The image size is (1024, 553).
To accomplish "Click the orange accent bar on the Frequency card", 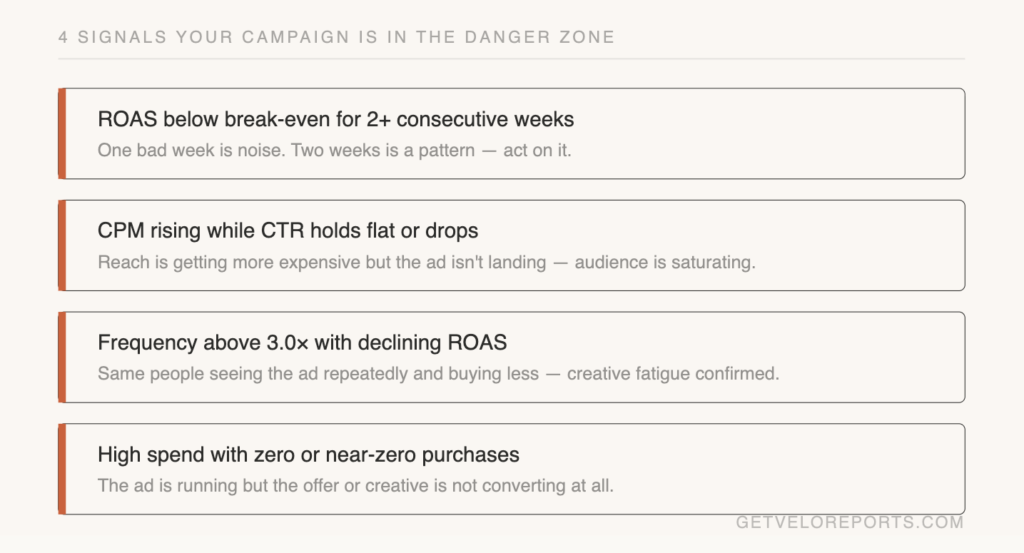I will [x=62, y=358].
